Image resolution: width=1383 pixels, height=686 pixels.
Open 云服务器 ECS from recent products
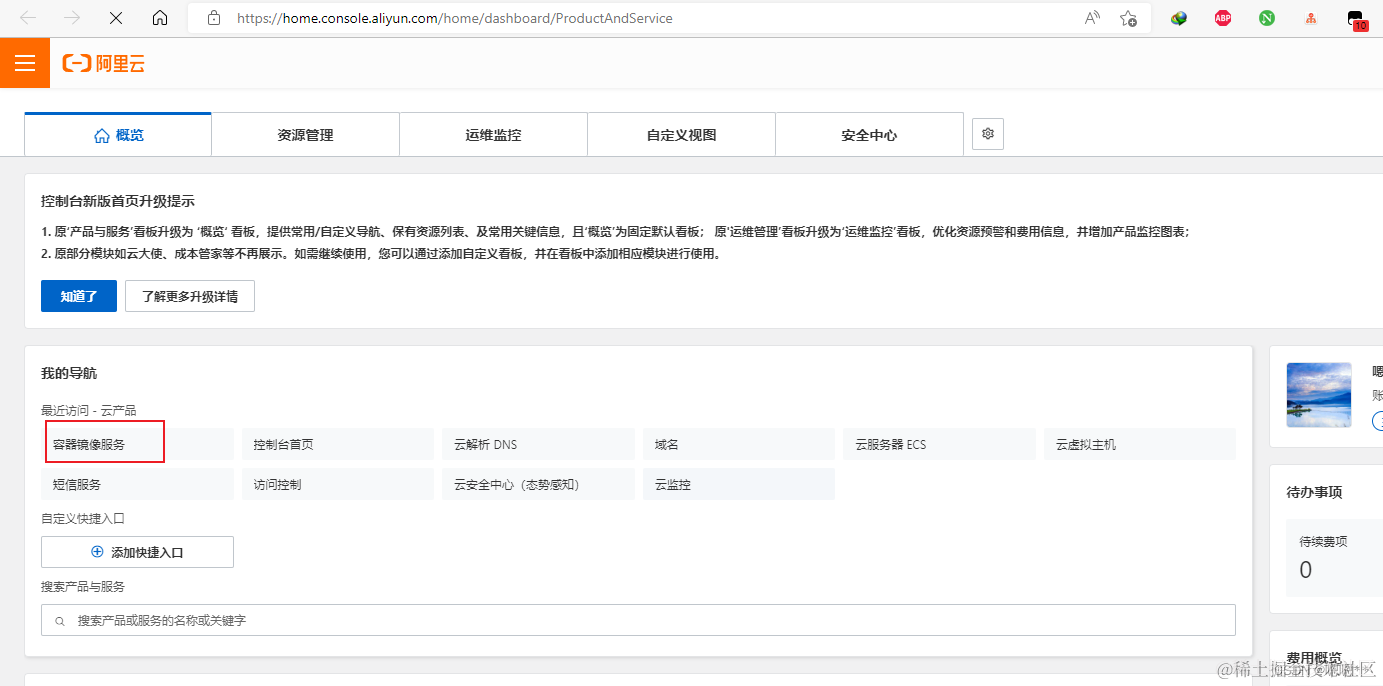pos(938,443)
